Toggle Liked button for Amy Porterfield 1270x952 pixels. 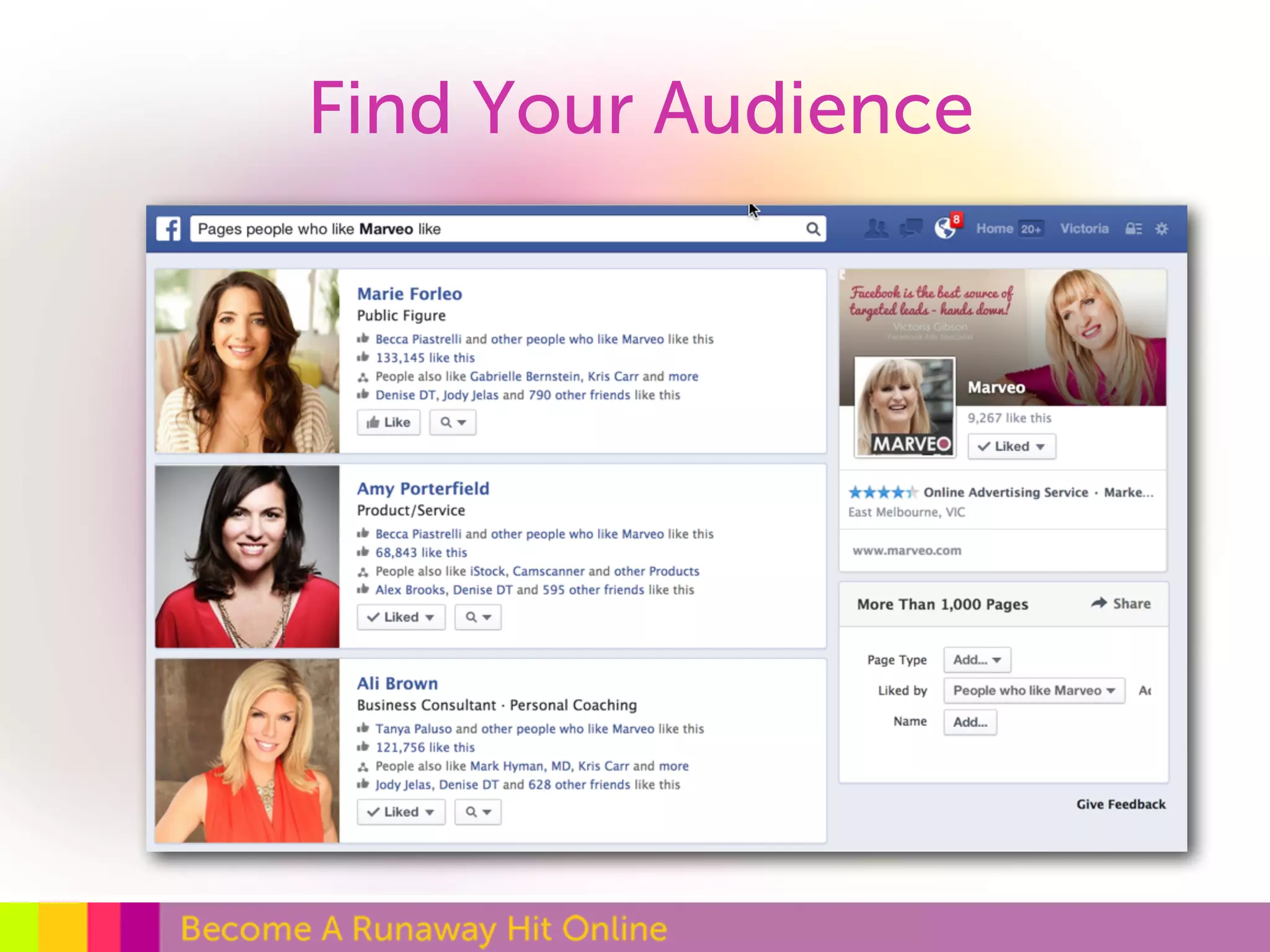401,617
